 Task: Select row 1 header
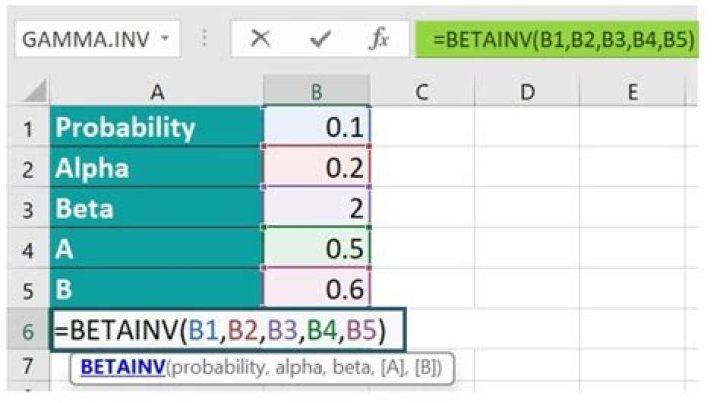(x=28, y=128)
